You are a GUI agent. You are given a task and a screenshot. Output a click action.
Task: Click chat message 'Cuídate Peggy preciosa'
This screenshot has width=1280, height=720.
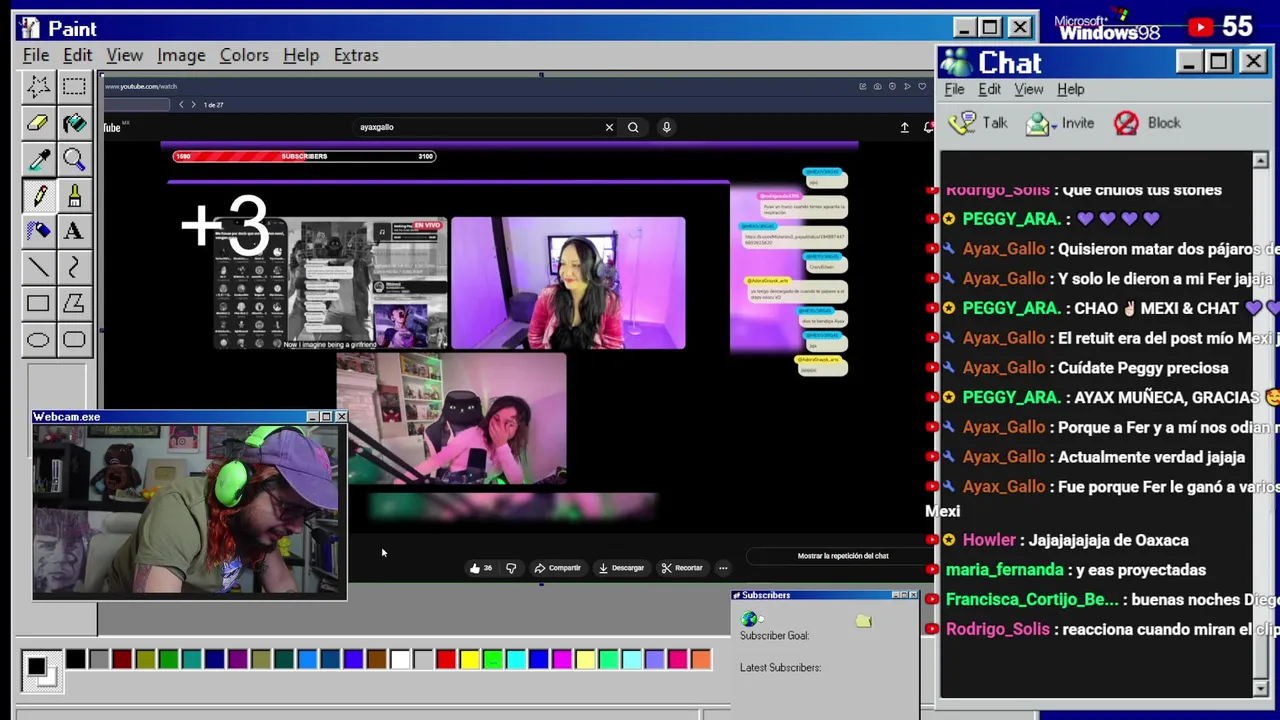tap(1143, 368)
